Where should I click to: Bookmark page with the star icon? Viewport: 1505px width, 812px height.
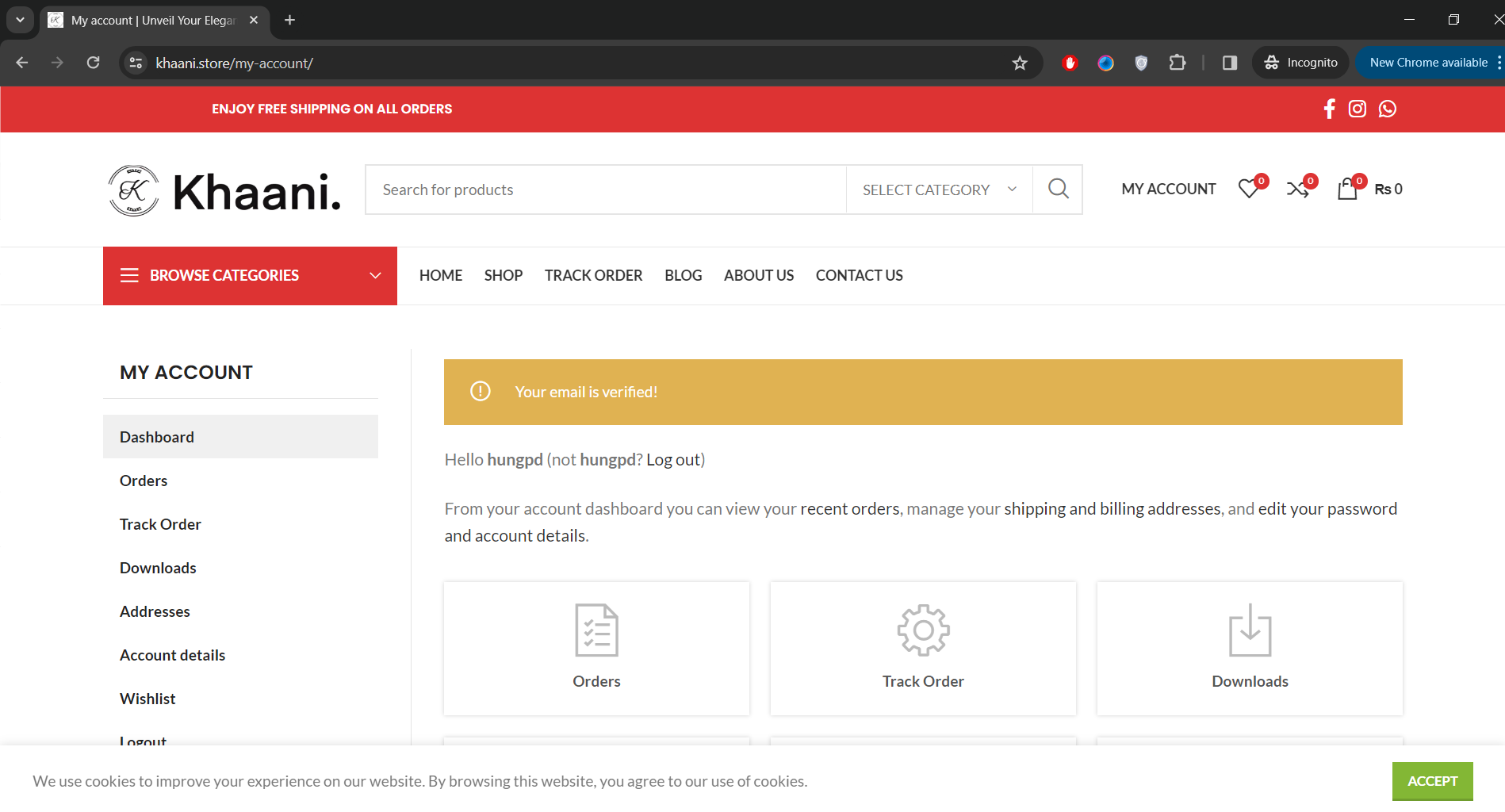(x=1020, y=63)
